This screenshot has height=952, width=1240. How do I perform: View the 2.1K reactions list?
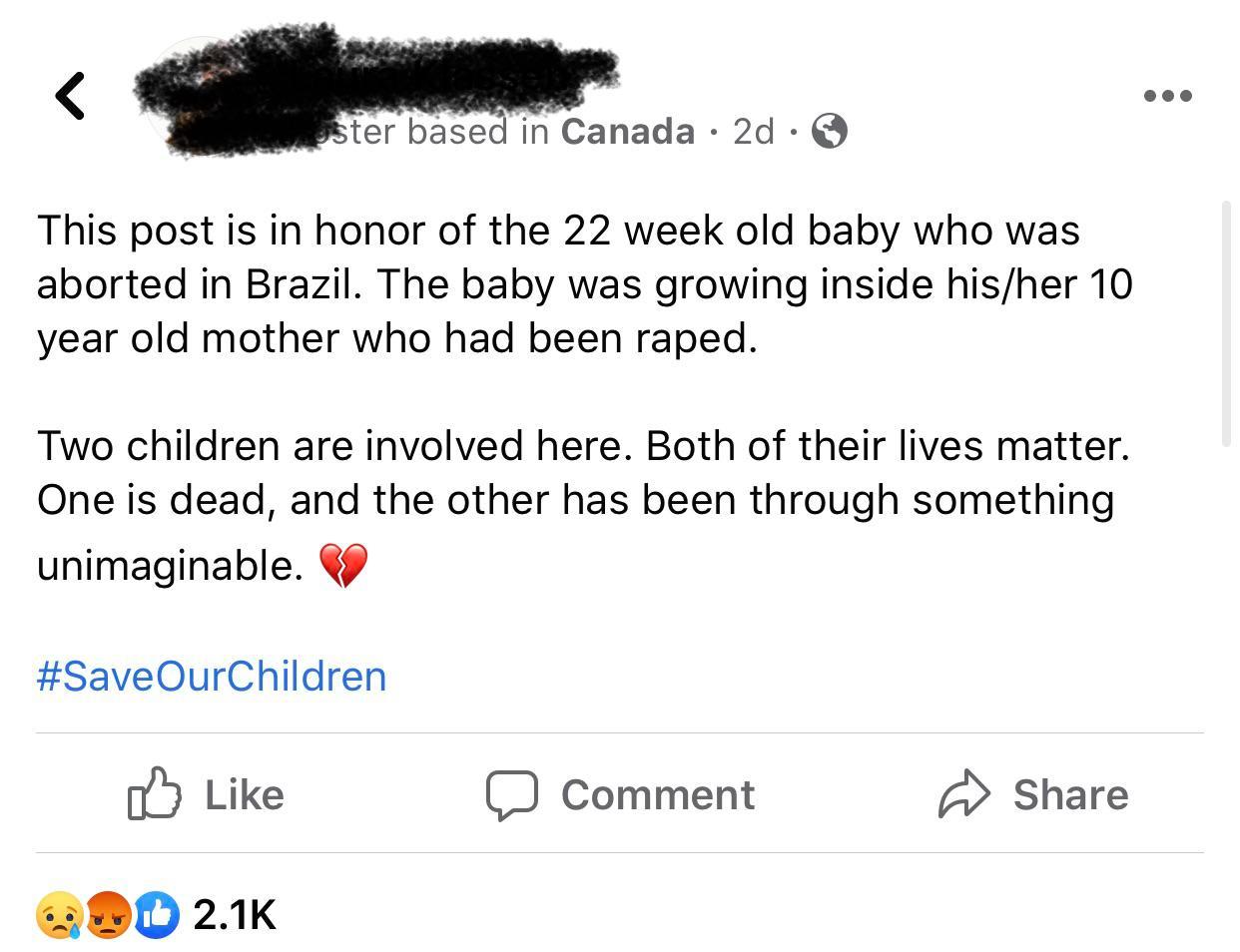coord(235,915)
